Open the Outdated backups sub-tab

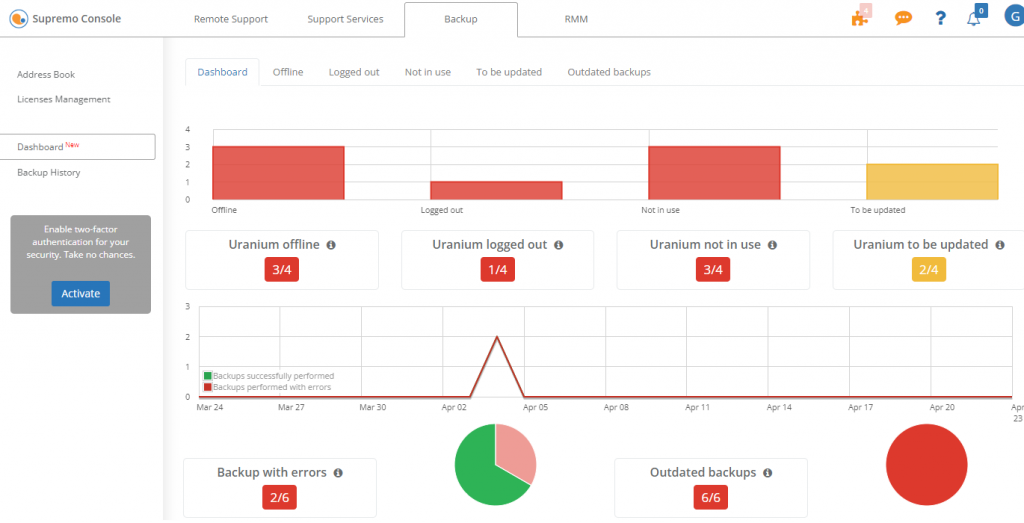click(609, 72)
